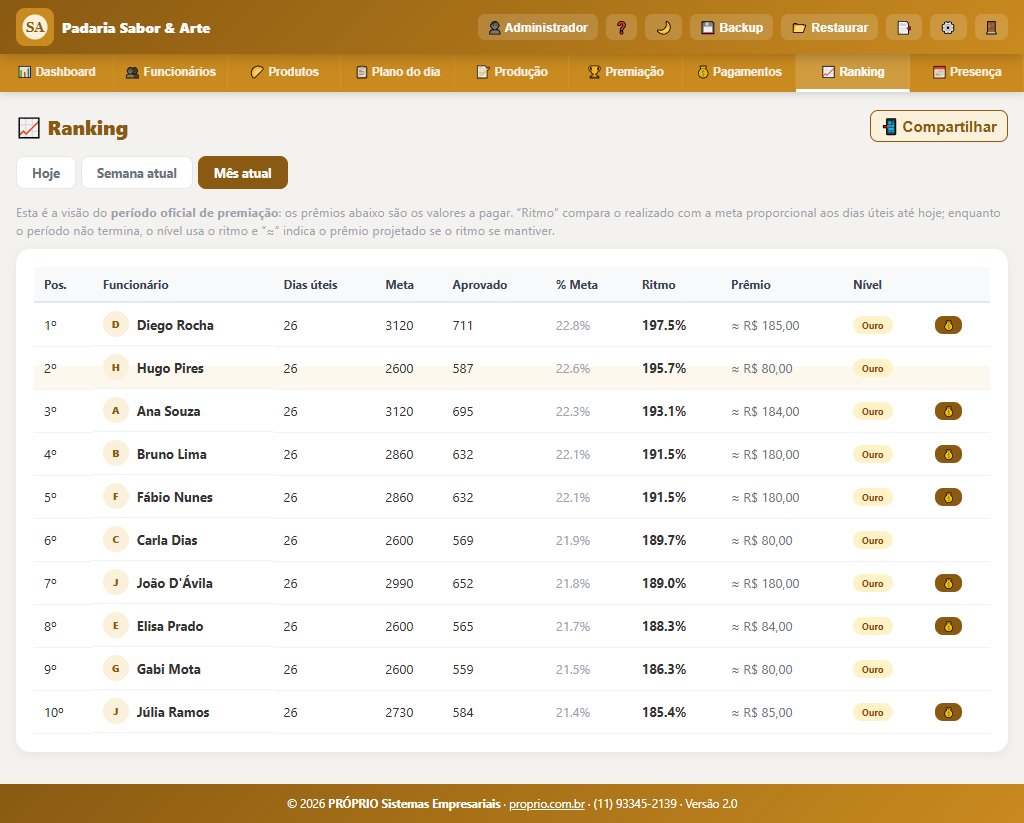Click the Restaurar button
Viewport: 1024px width, 823px height.
coord(829,27)
